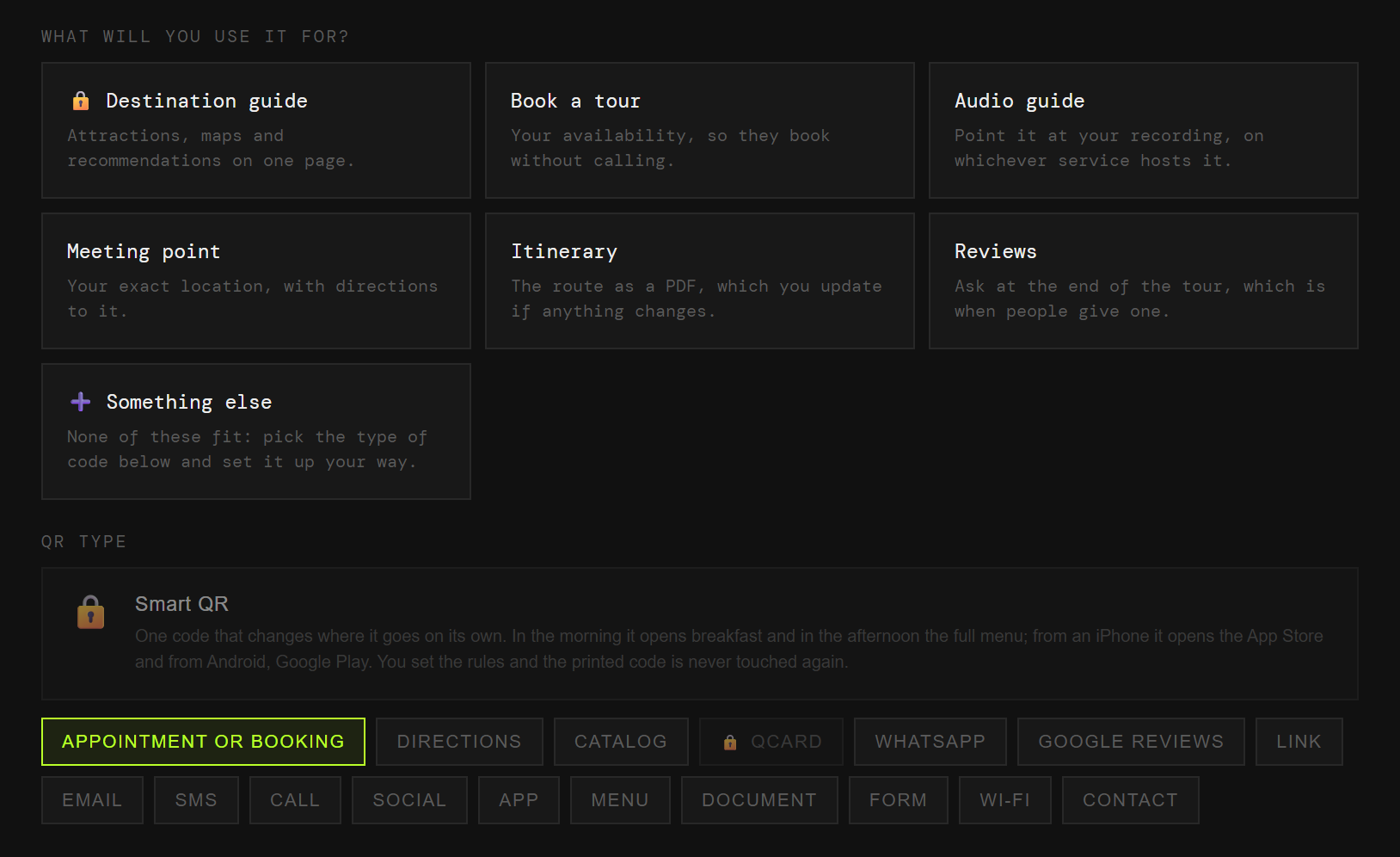Viewport: 1400px width, 857px height.
Task: Click the 'Your availability, so they book' description
Action: pyautogui.click(x=671, y=148)
